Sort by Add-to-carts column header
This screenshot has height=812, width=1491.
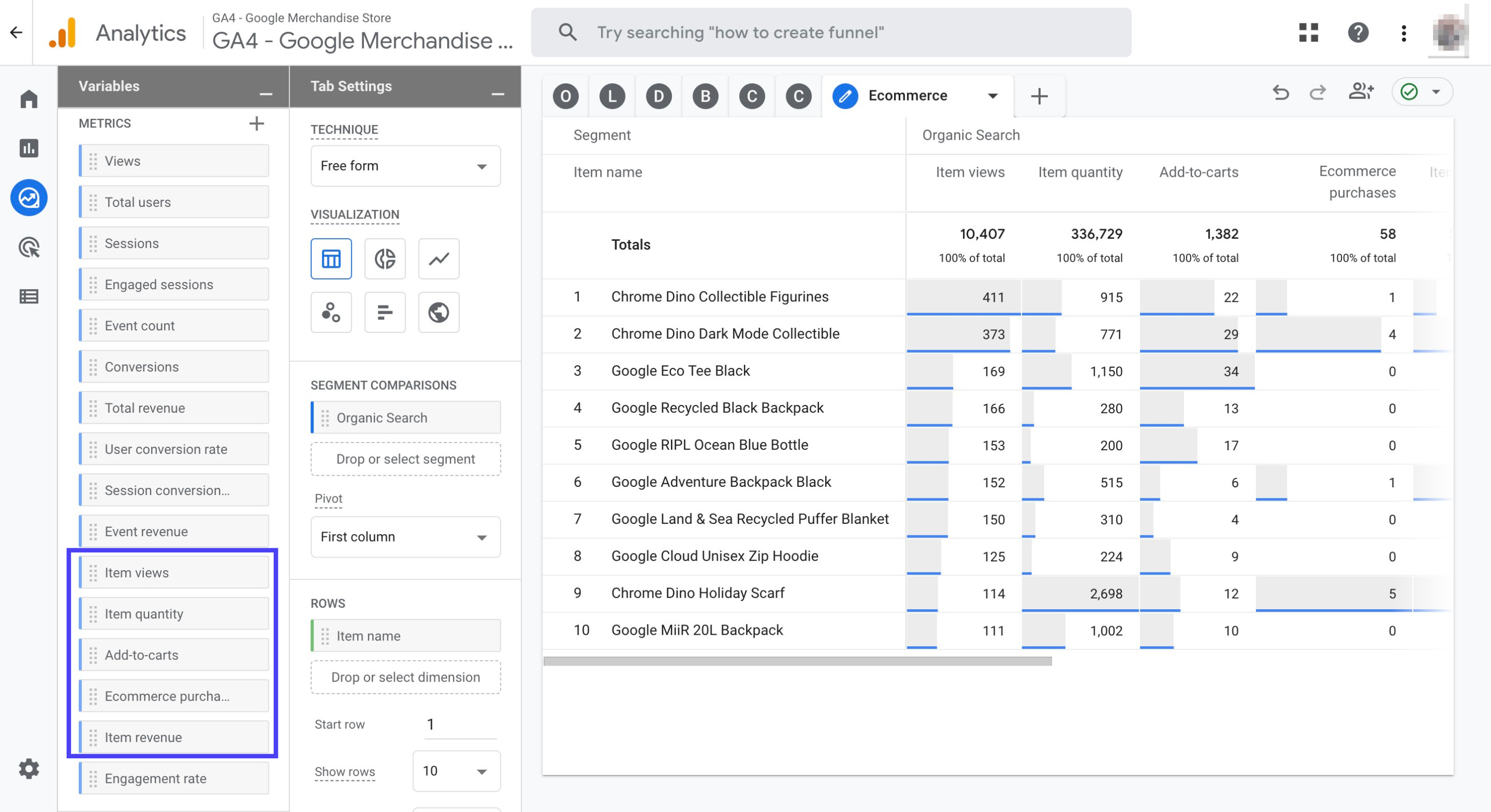click(x=1199, y=172)
